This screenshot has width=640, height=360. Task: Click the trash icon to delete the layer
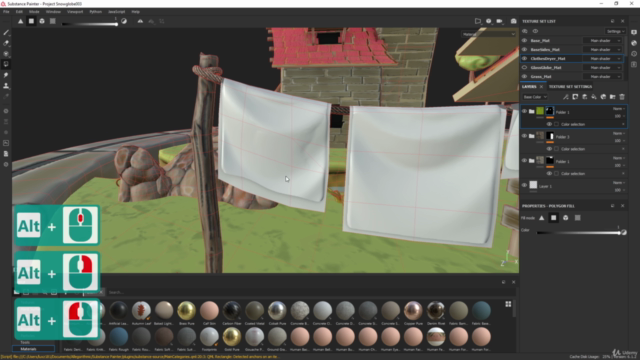coord(622,97)
